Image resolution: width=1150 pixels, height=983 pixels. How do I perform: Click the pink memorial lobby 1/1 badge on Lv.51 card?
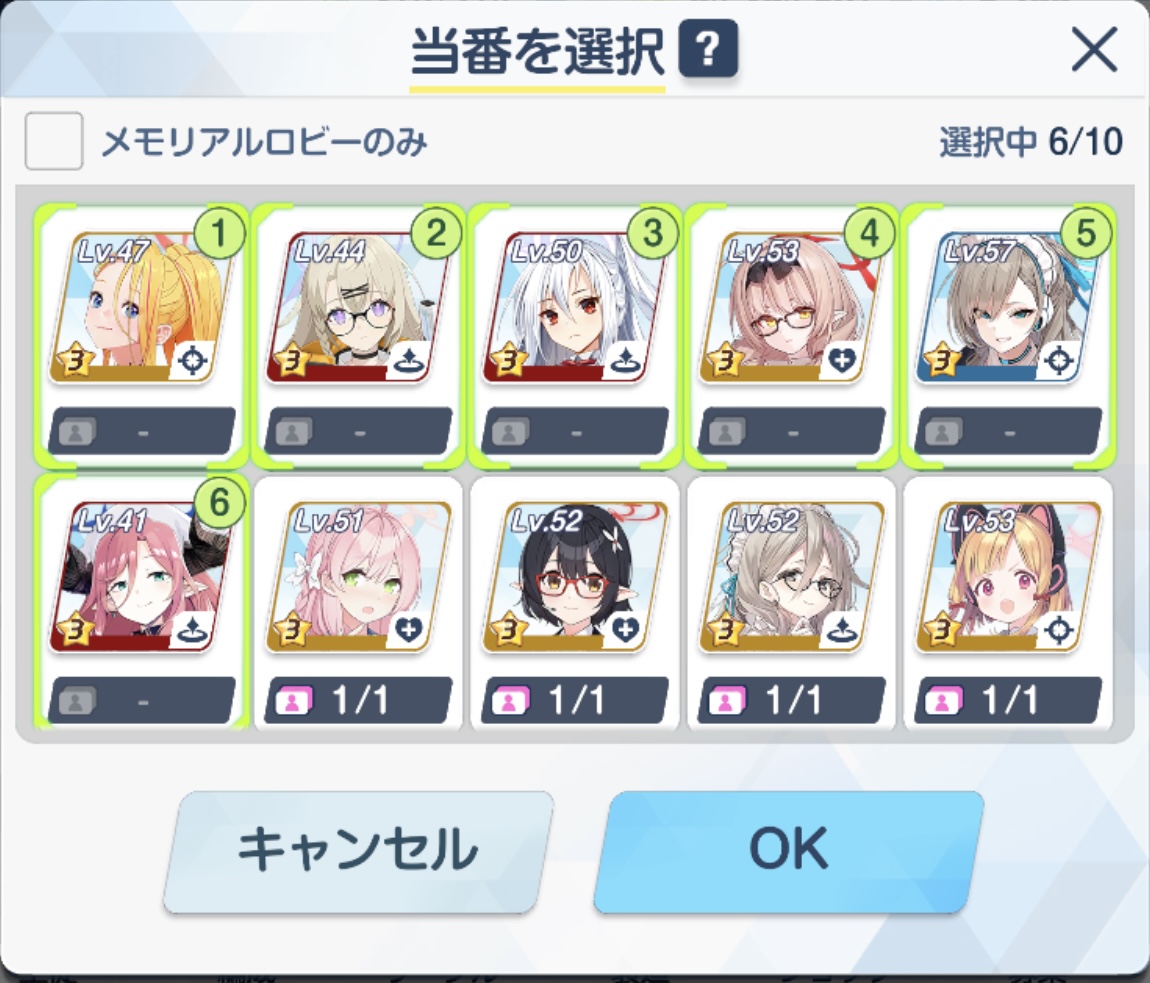click(358, 701)
